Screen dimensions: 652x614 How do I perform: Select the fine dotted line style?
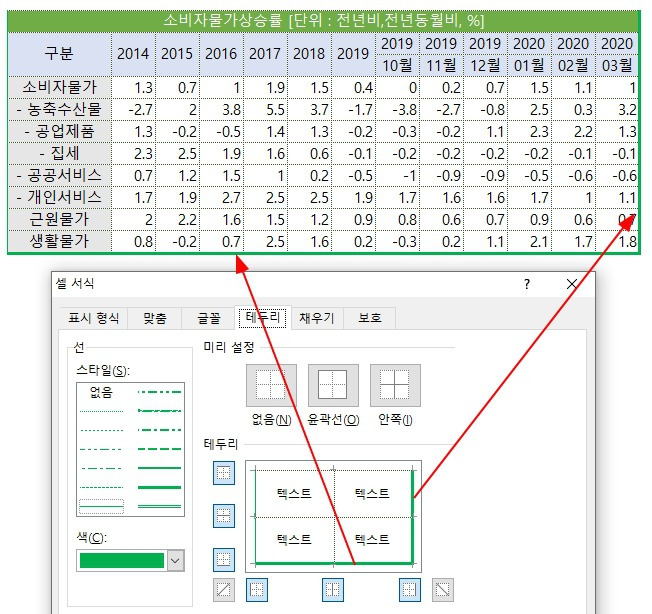coord(101,411)
